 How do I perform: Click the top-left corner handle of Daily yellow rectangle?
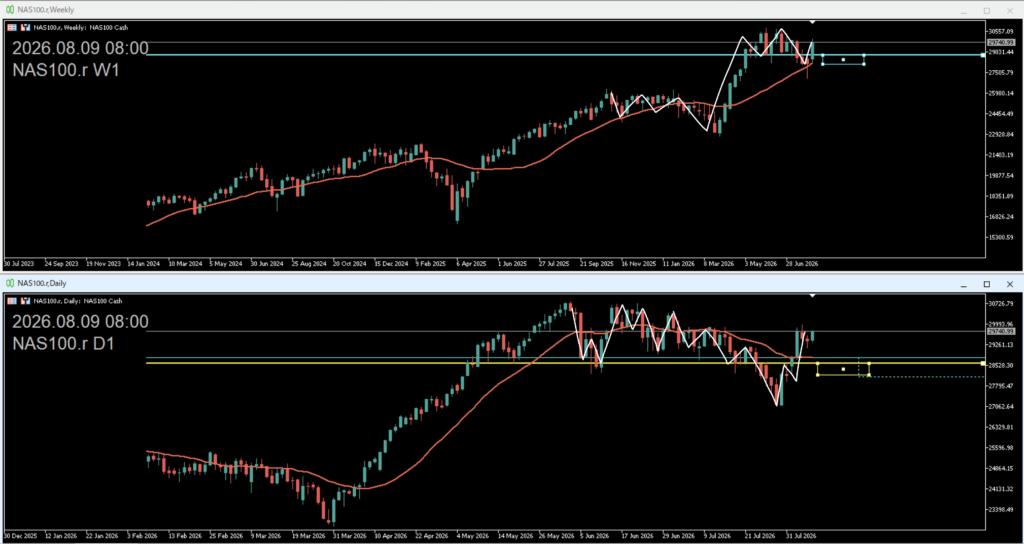(x=818, y=363)
